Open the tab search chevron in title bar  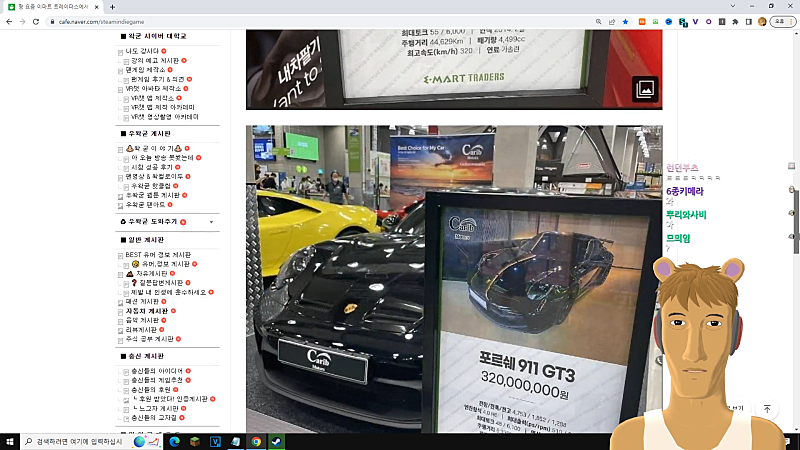click(x=733, y=6)
